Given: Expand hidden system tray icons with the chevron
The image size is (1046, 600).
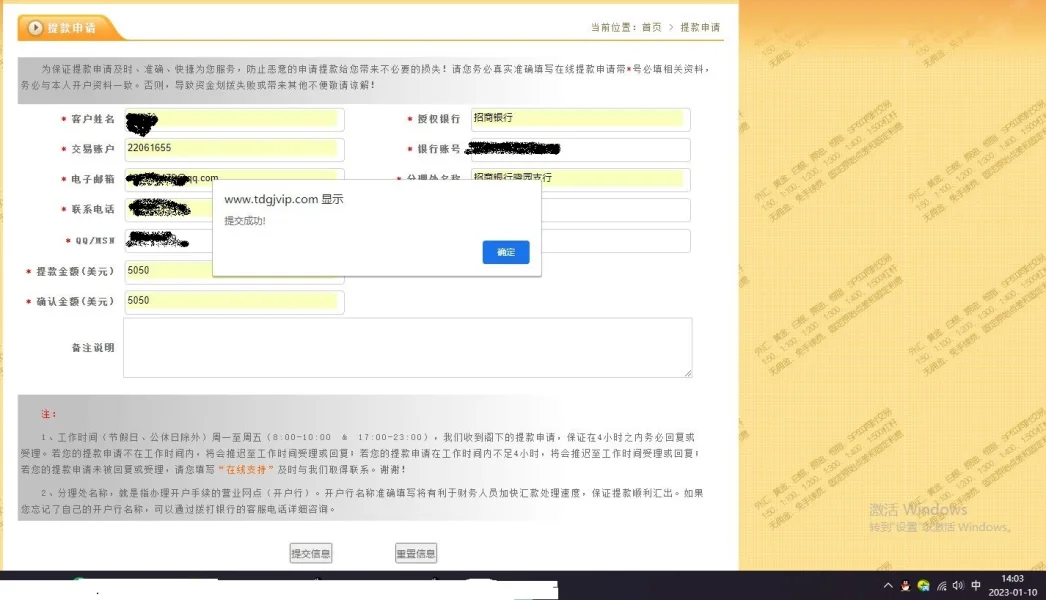Looking at the screenshot, I should tap(888, 585).
